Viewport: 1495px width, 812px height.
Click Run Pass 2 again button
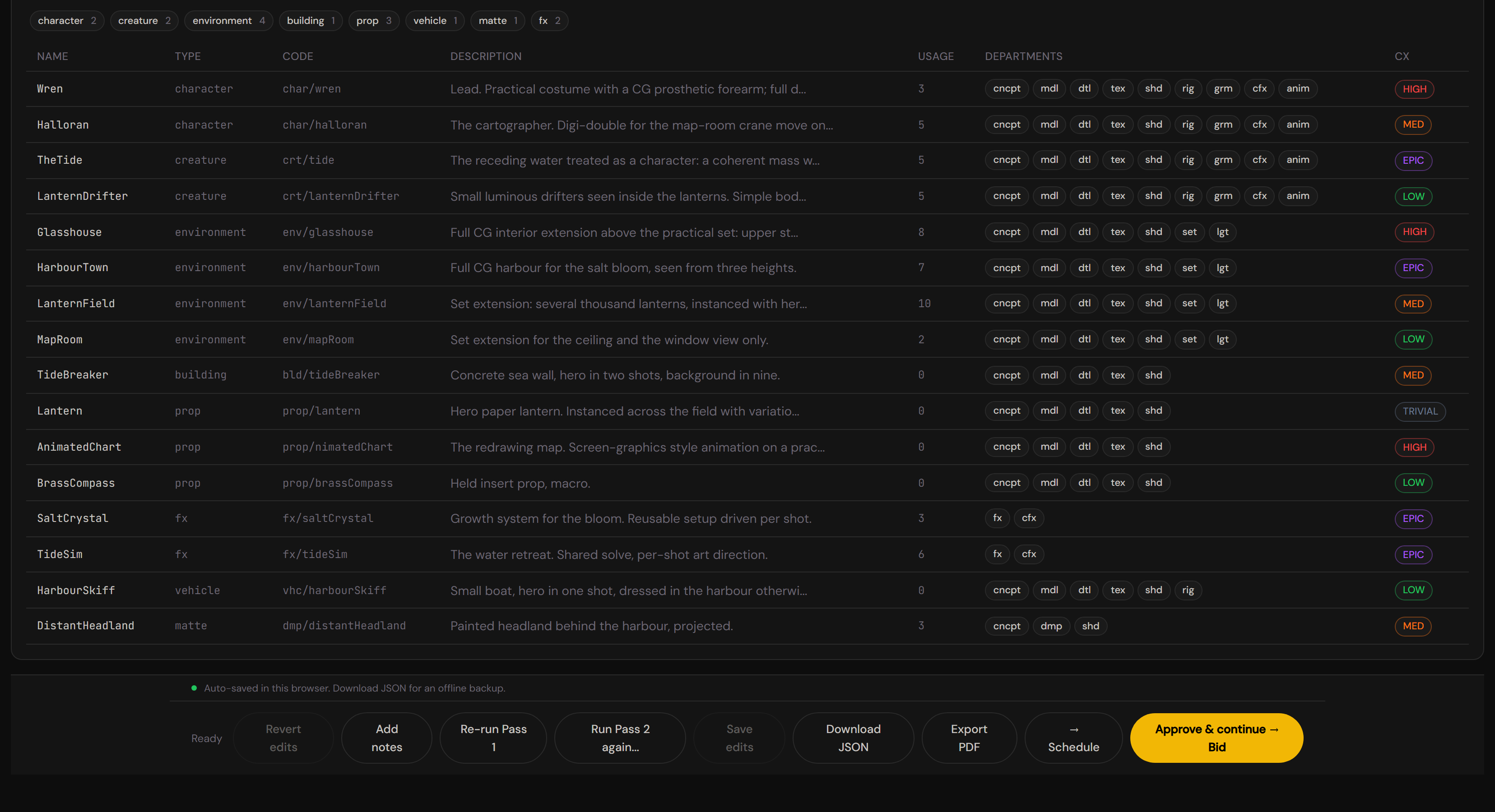(620, 738)
